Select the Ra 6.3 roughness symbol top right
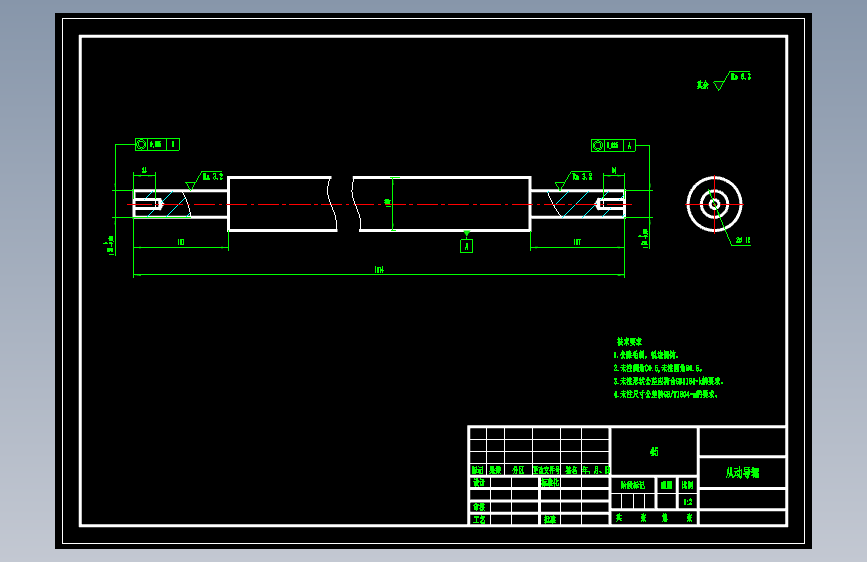The height and width of the screenshot is (562, 867). point(732,81)
